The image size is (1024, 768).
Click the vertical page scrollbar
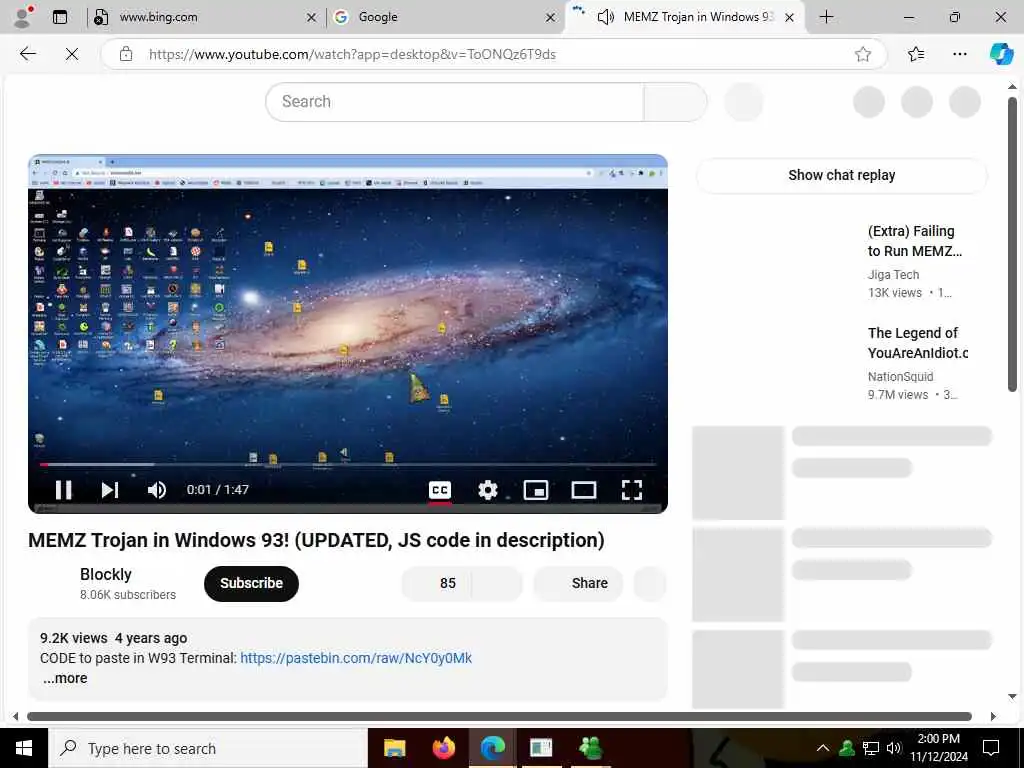[1012, 245]
